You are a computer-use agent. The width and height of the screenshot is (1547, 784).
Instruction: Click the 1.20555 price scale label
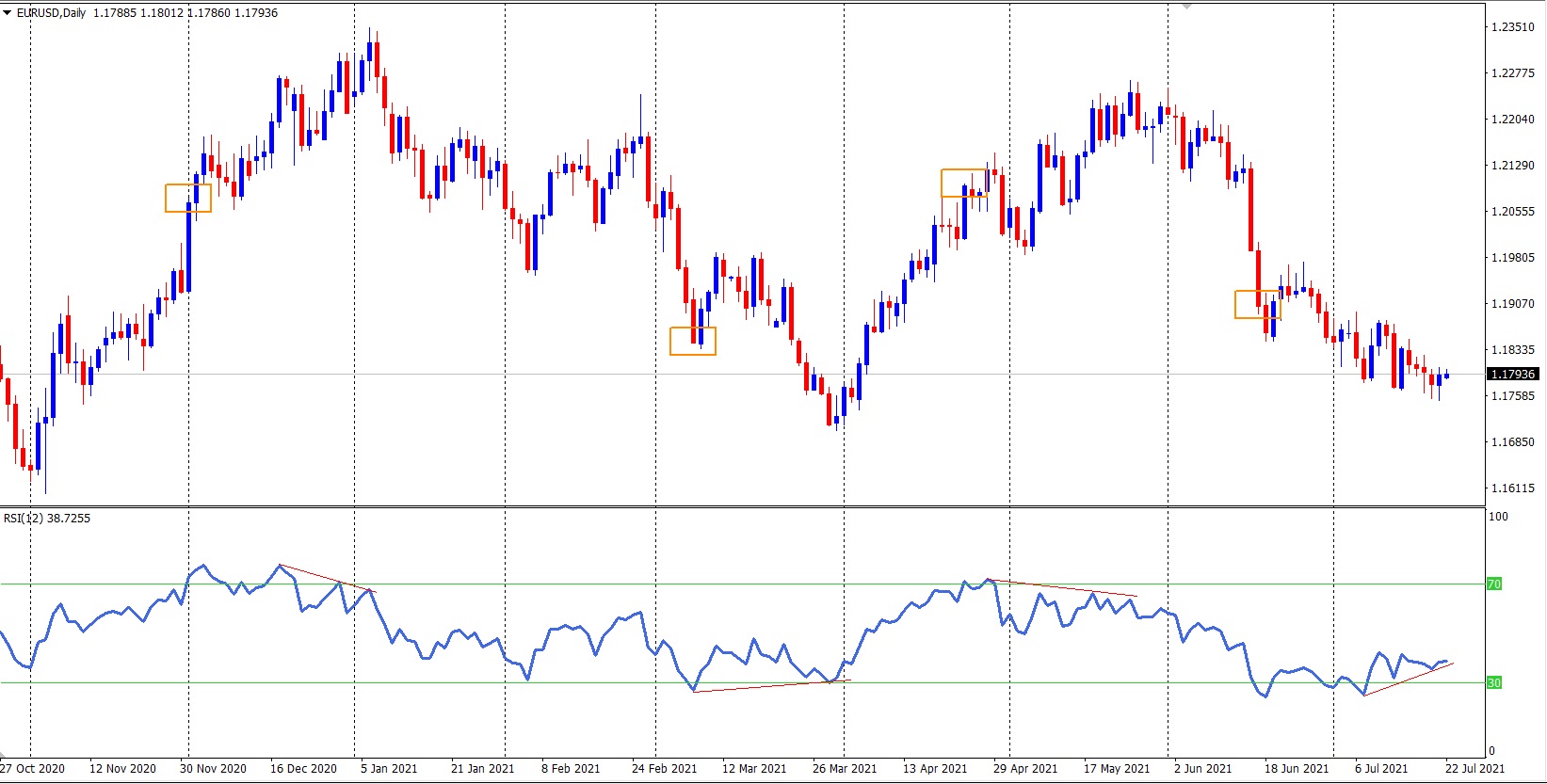(x=1513, y=212)
